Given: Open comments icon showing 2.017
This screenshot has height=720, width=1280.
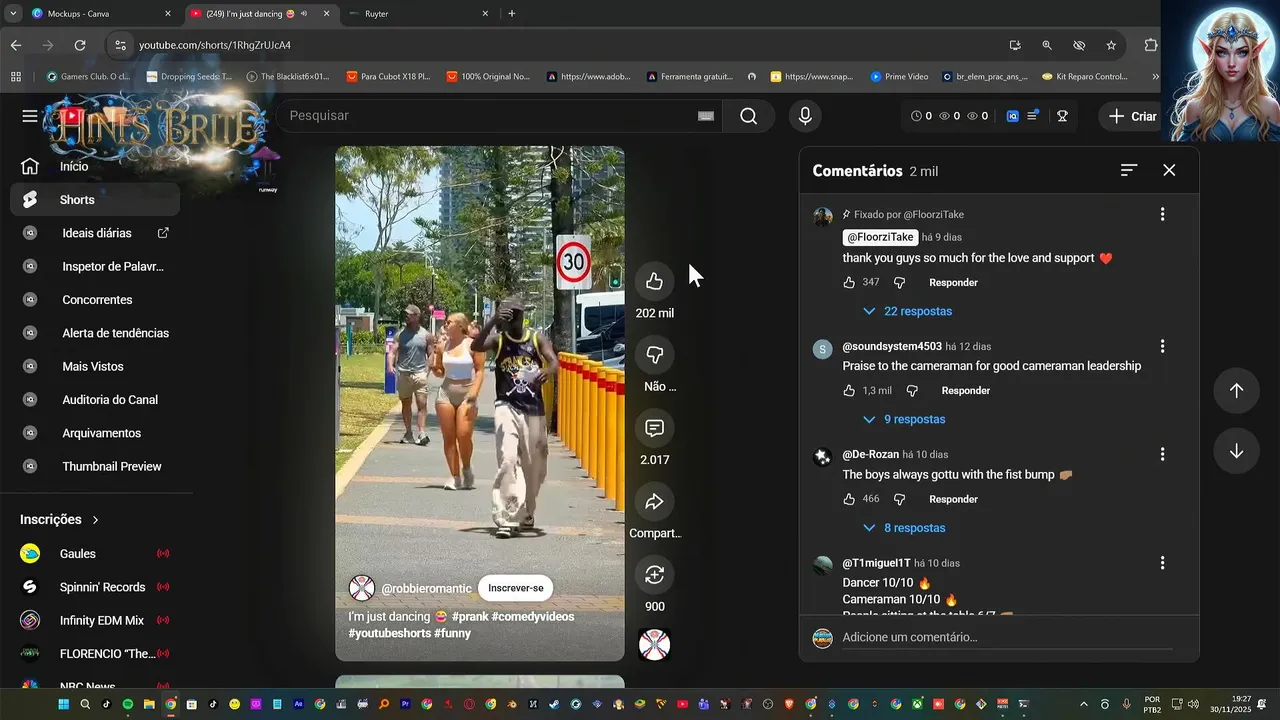Looking at the screenshot, I should (654, 428).
